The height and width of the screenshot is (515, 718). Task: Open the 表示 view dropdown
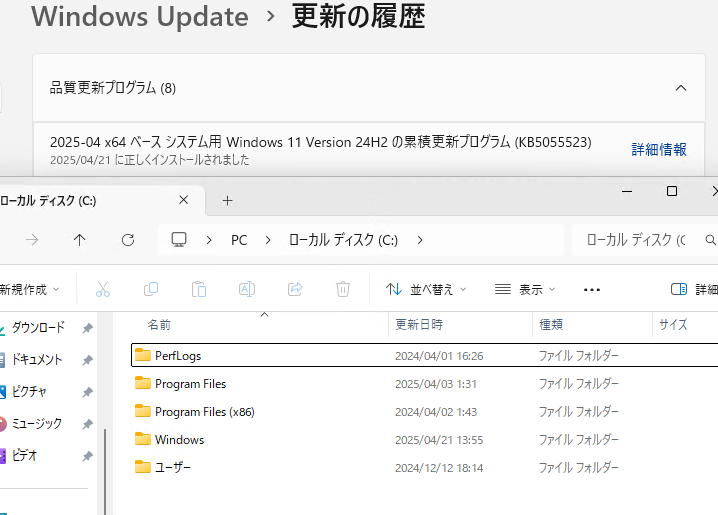[x=525, y=289]
